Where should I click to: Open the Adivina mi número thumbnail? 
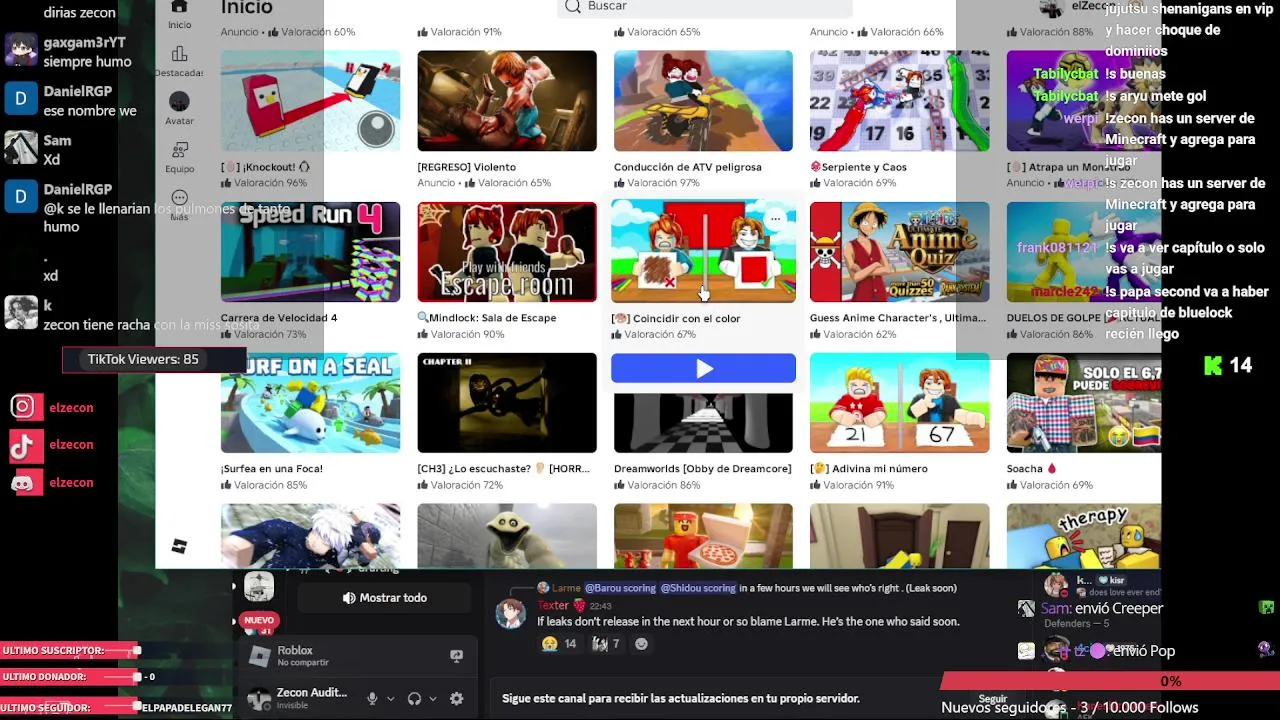(900, 403)
